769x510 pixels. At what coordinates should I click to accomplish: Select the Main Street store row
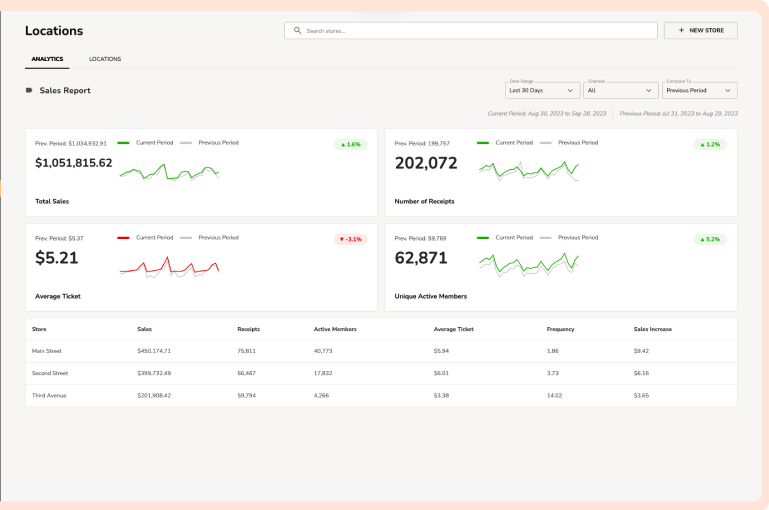(381, 351)
